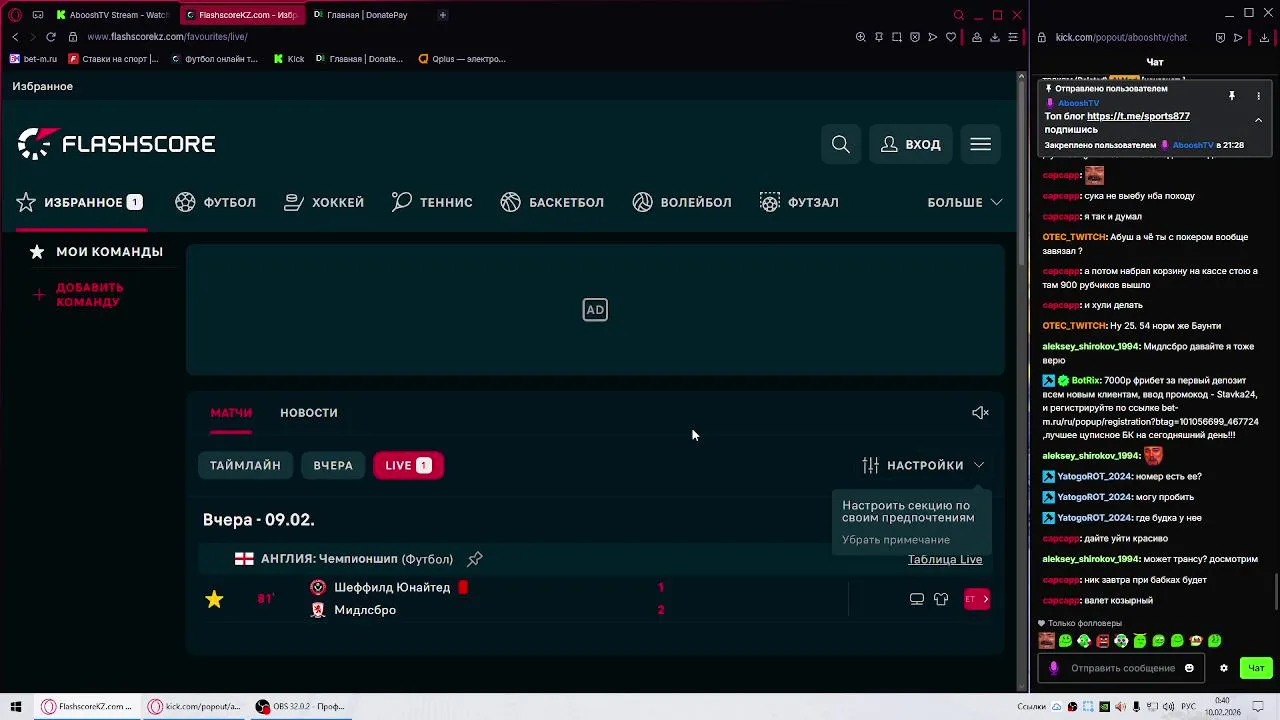The image size is (1280, 720).
Task: Click the Opera menu icon
Action: [x=15, y=15]
